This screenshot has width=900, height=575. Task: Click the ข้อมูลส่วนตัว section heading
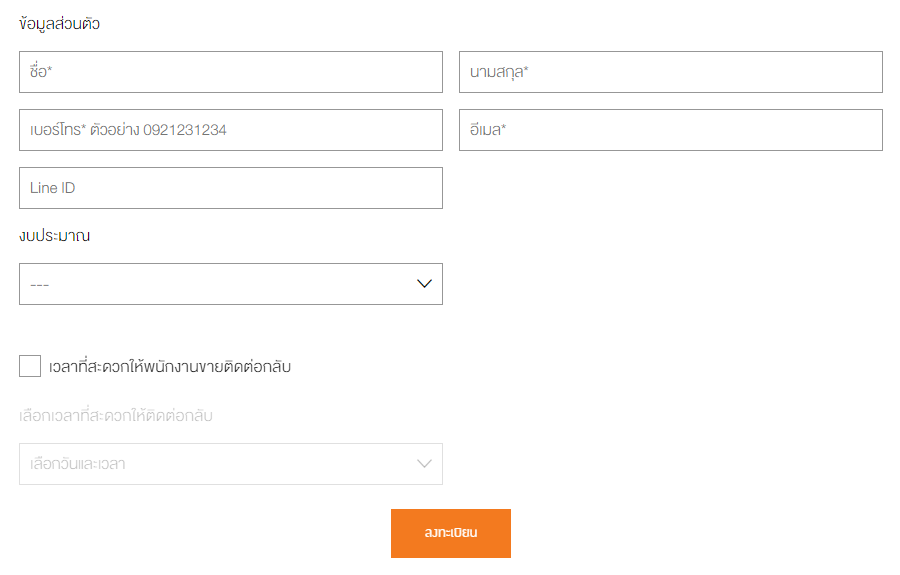click(59, 24)
